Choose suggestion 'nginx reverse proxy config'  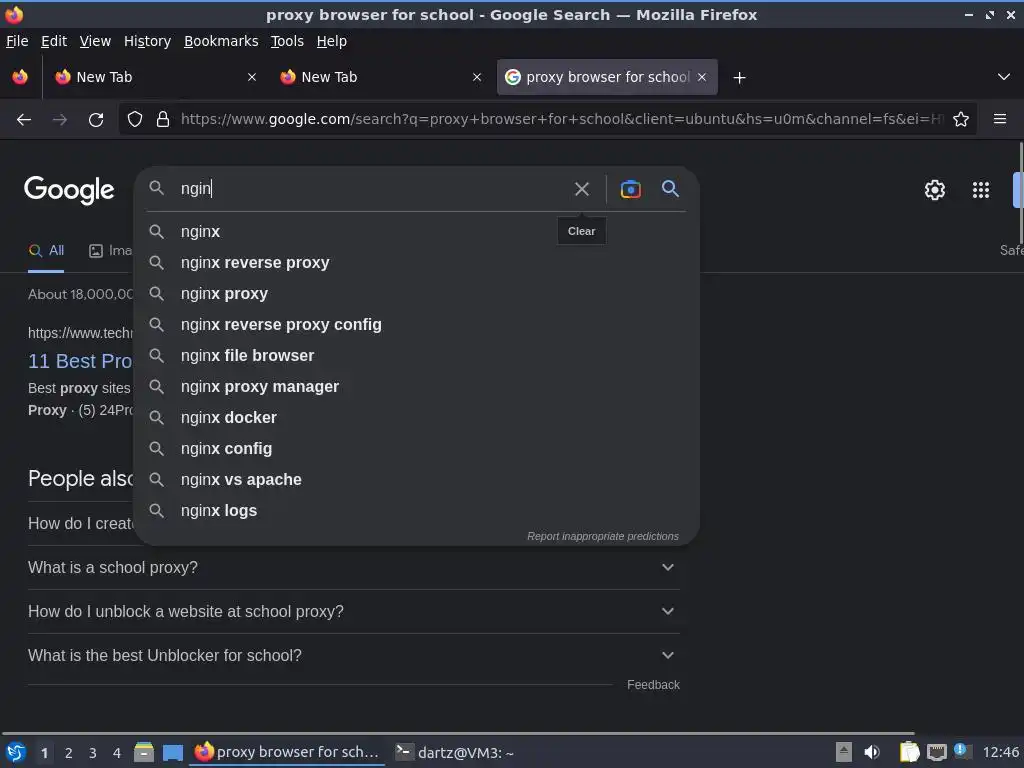click(x=416, y=325)
